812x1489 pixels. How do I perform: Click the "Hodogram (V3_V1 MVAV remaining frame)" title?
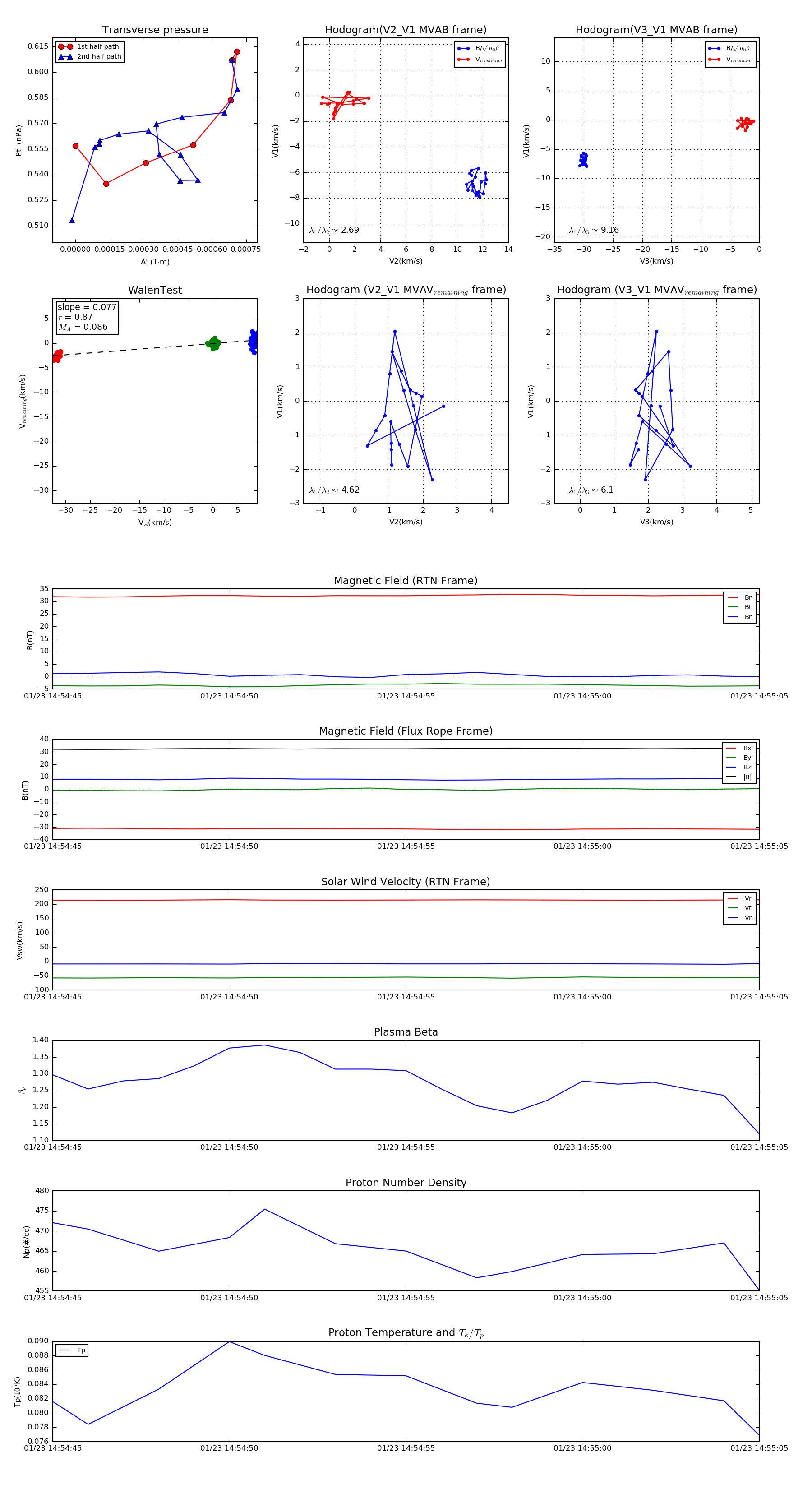point(656,290)
